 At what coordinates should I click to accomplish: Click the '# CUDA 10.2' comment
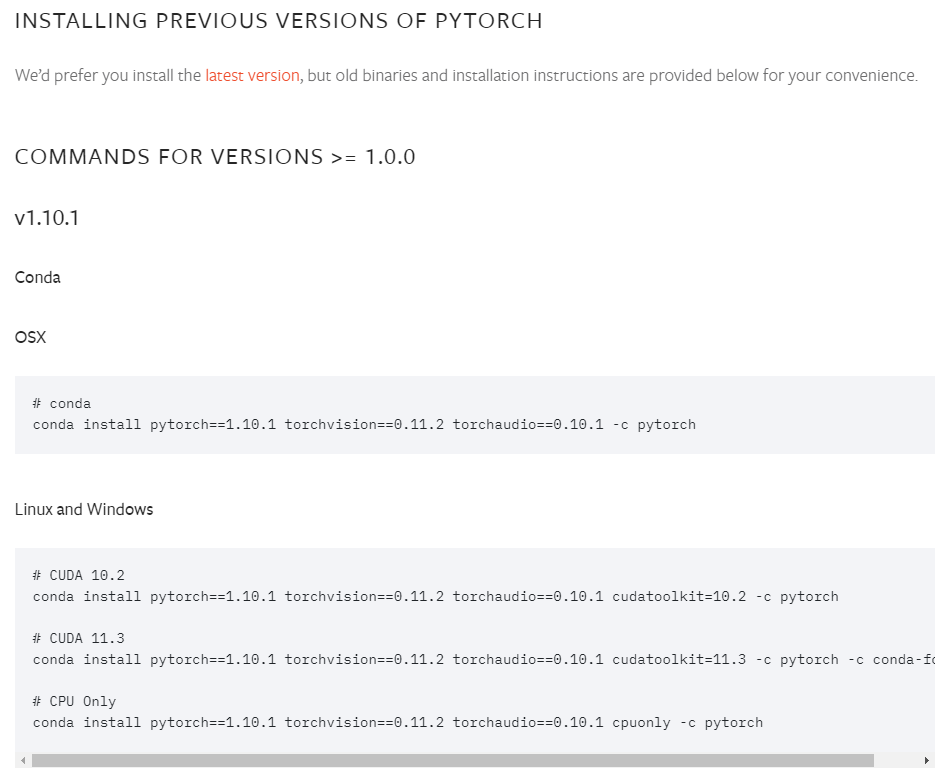[79, 576]
